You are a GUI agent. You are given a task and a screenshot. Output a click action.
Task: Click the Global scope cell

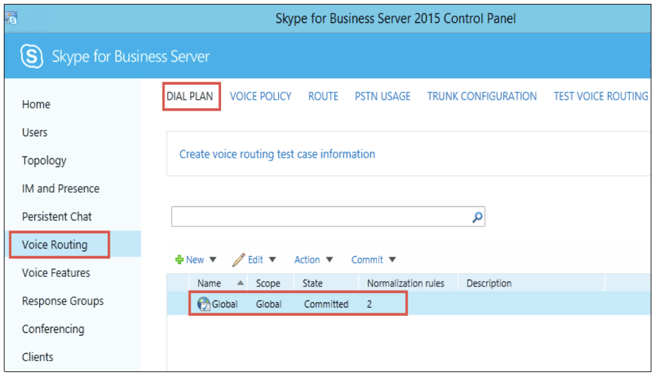pyautogui.click(x=269, y=304)
